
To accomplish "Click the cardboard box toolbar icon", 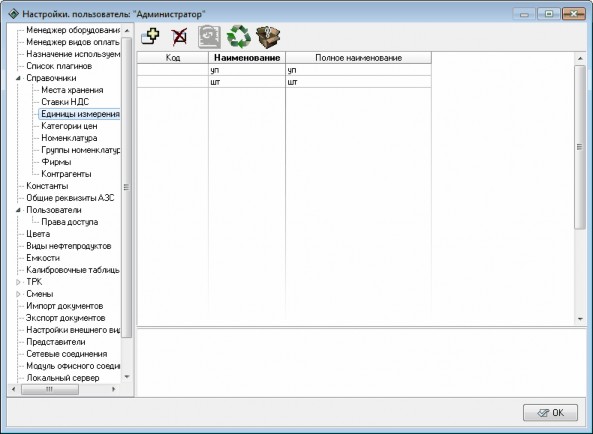I will point(268,37).
